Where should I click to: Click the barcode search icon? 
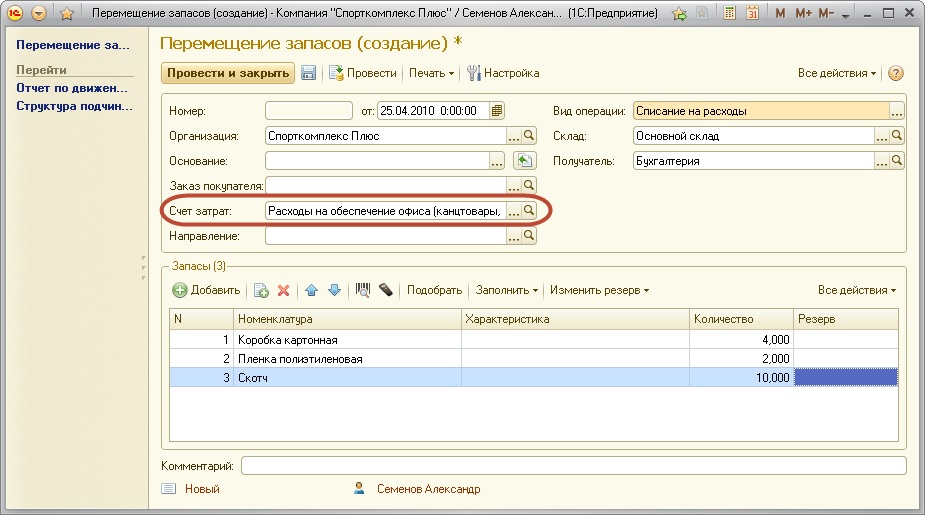(x=363, y=290)
